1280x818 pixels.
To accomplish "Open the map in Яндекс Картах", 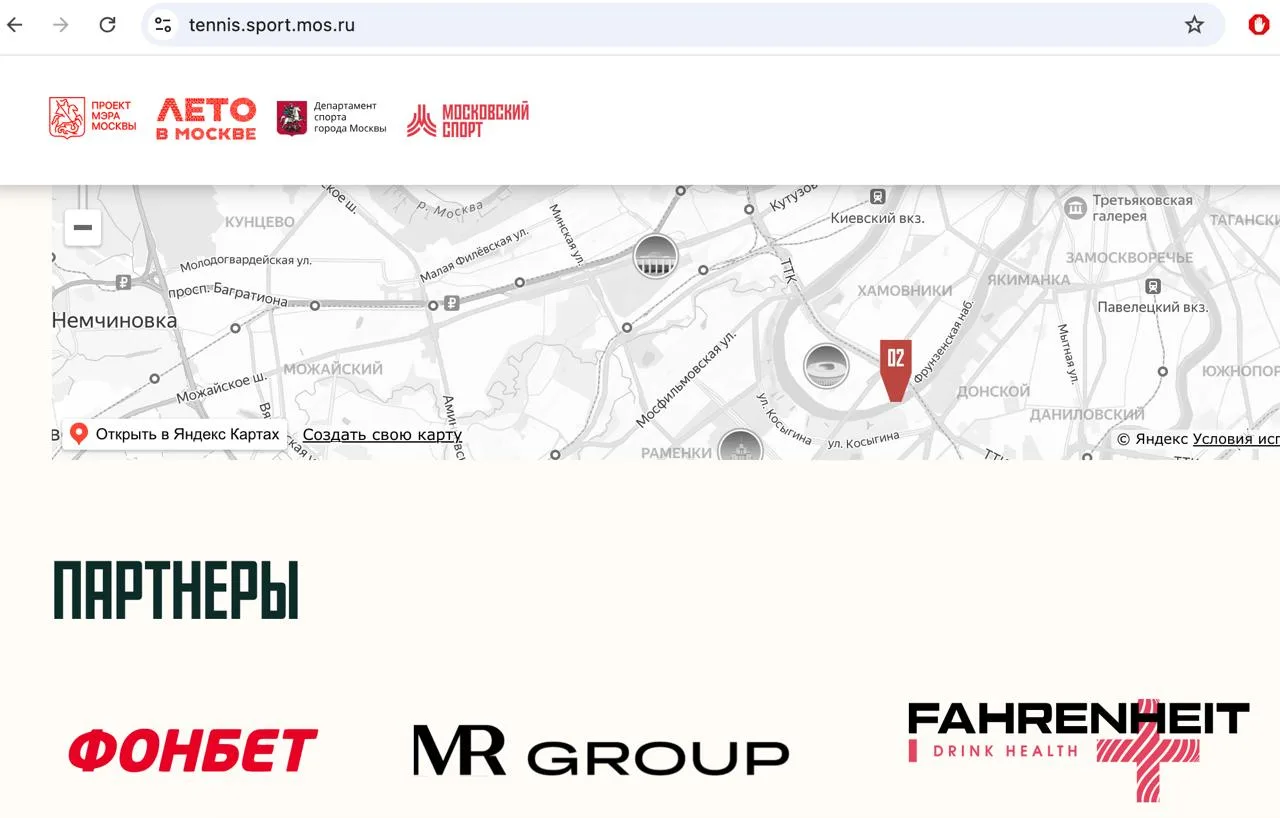I will pos(175,435).
